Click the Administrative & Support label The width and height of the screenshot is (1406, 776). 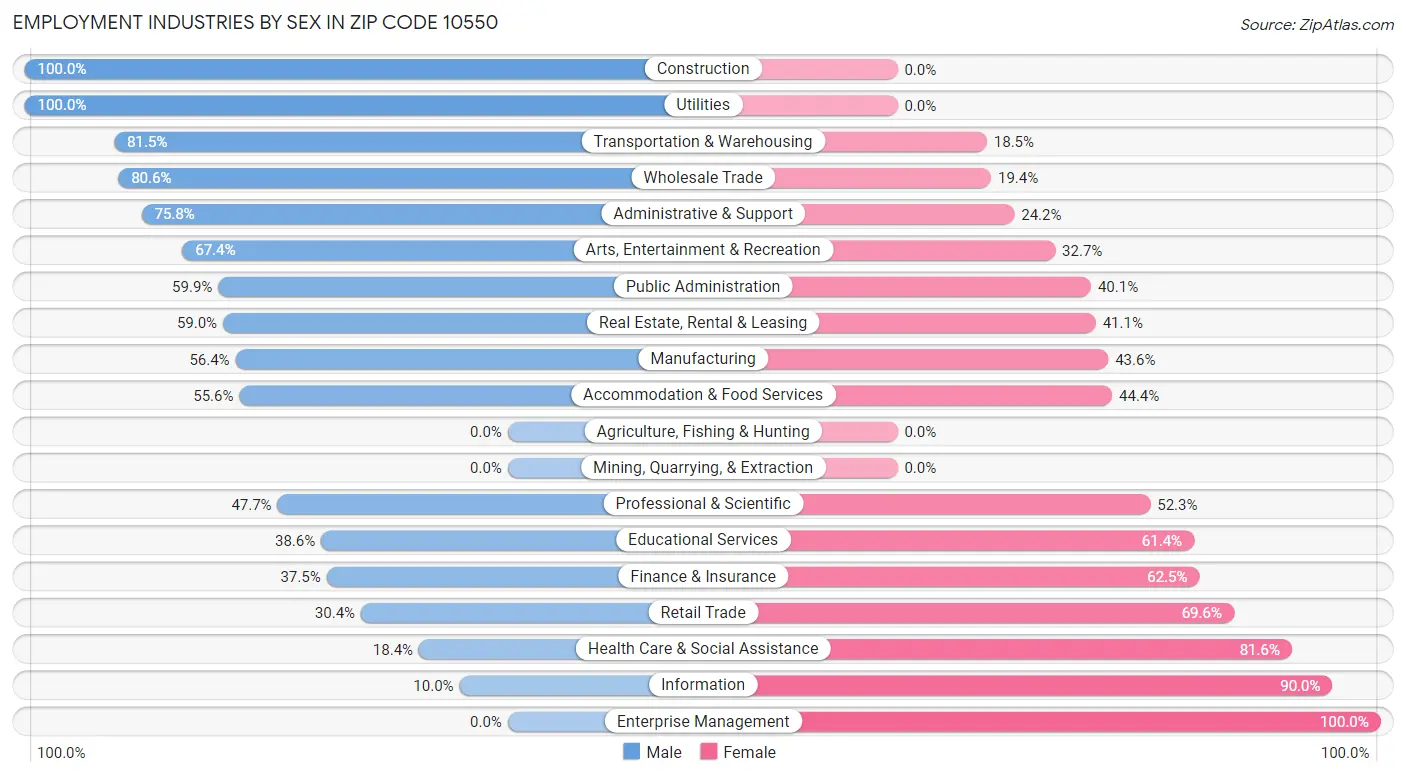(703, 214)
